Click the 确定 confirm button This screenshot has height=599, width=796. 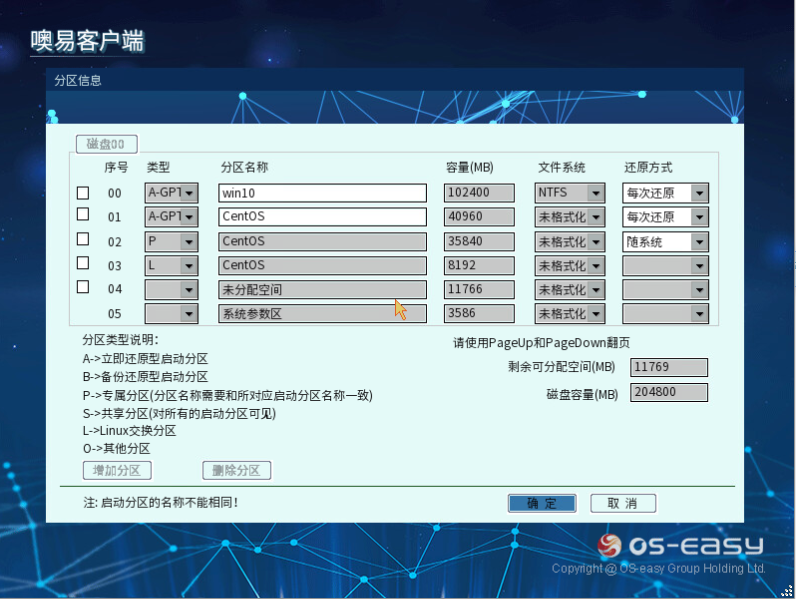pyautogui.click(x=541, y=503)
